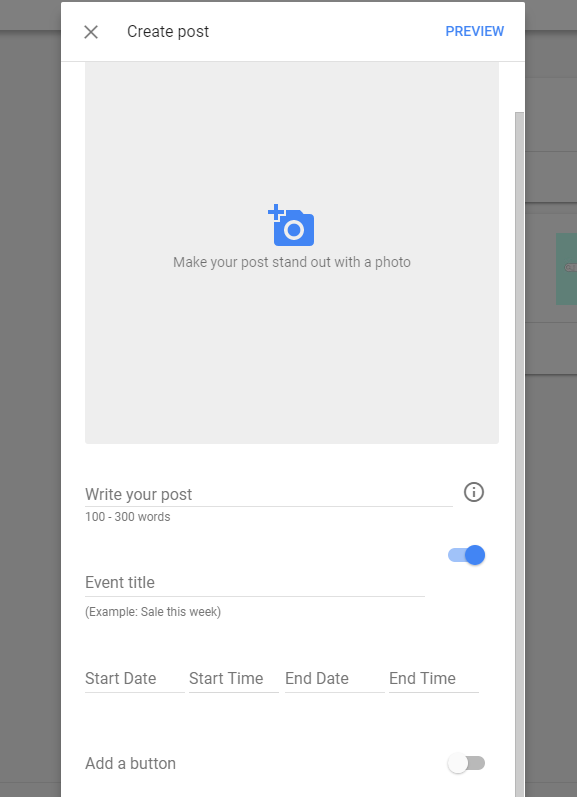Viewport: 577px width, 797px height.
Task: Focus the Write your post field
Action: 269,494
